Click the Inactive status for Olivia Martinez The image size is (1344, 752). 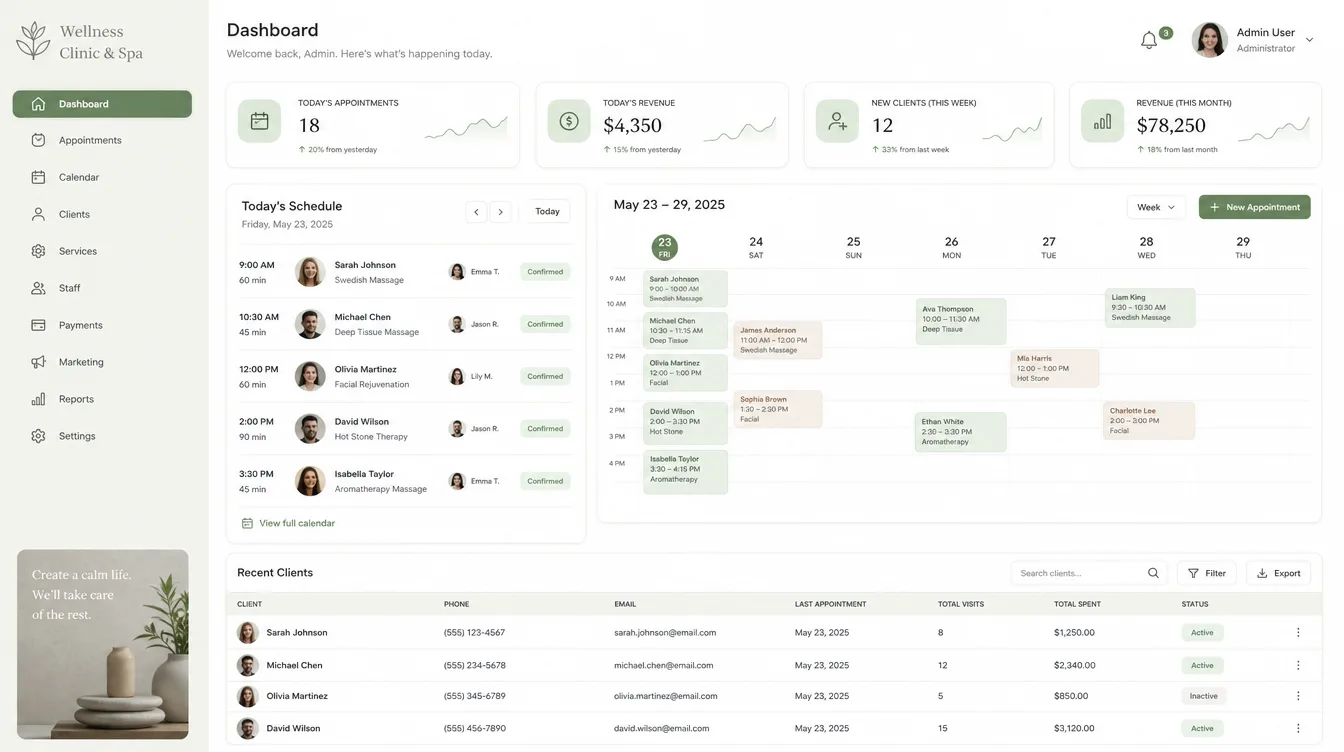coord(1203,696)
